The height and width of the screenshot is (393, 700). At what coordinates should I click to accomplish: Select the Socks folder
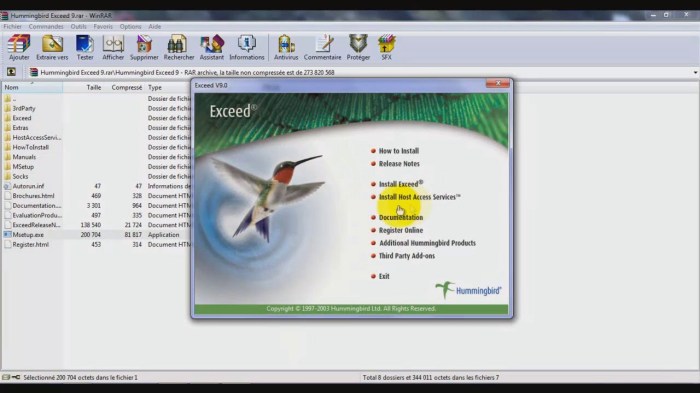pos(20,176)
